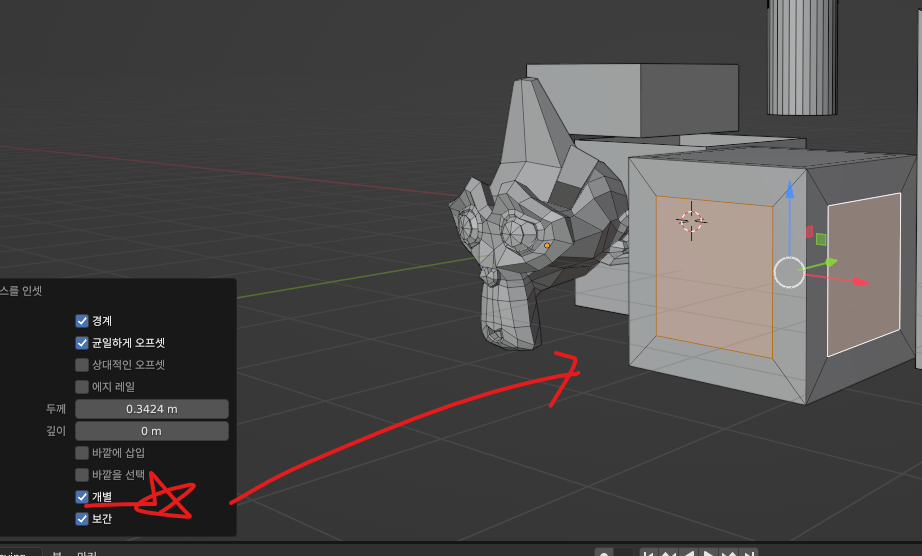Enable the 바깥에 삽입 checkbox
922x556 pixels.
(82, 453)
